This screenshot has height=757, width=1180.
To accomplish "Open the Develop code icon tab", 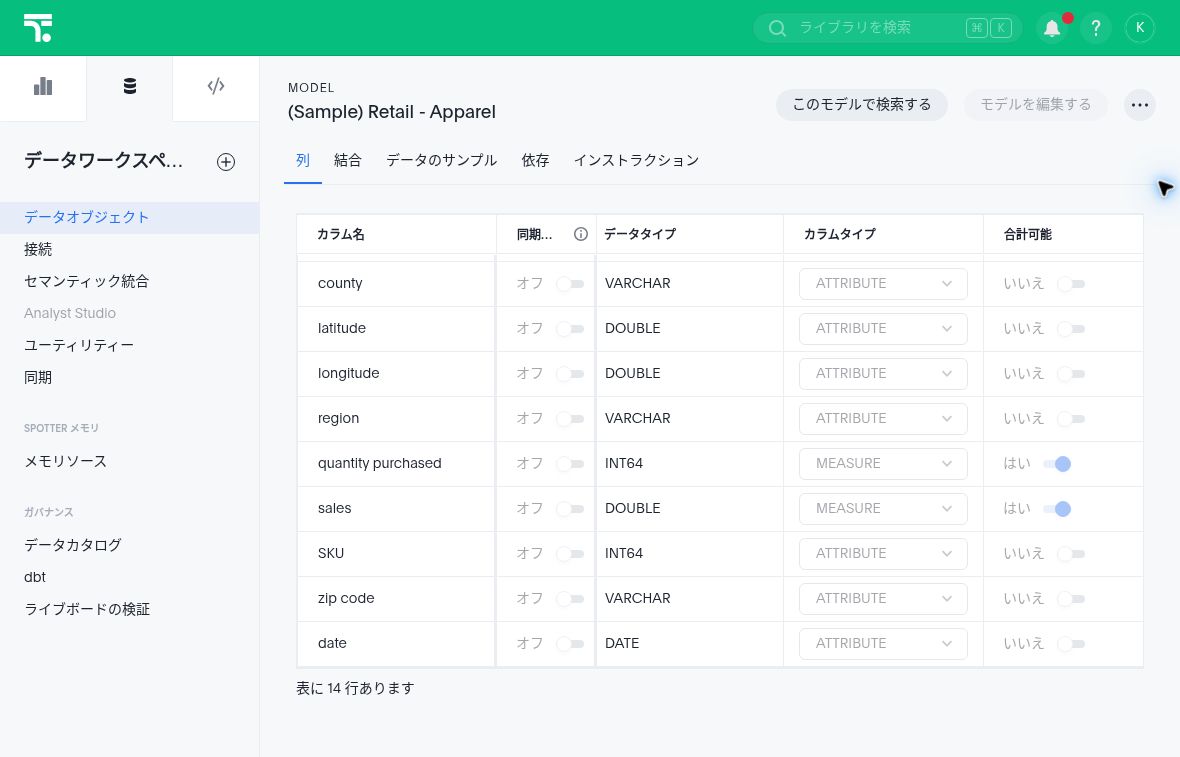I will pos(216,87).
